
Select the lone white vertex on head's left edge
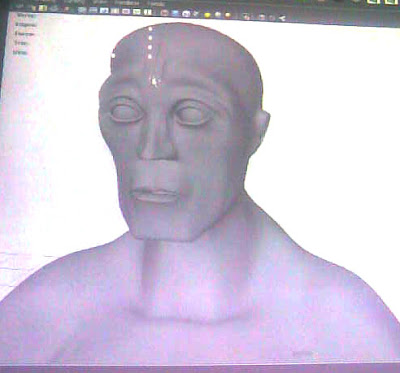113,56
